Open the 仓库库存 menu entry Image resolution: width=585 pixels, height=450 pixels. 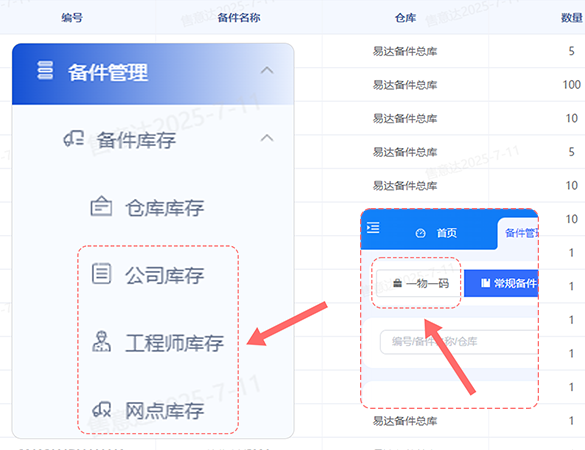click(x=165, y=208)
